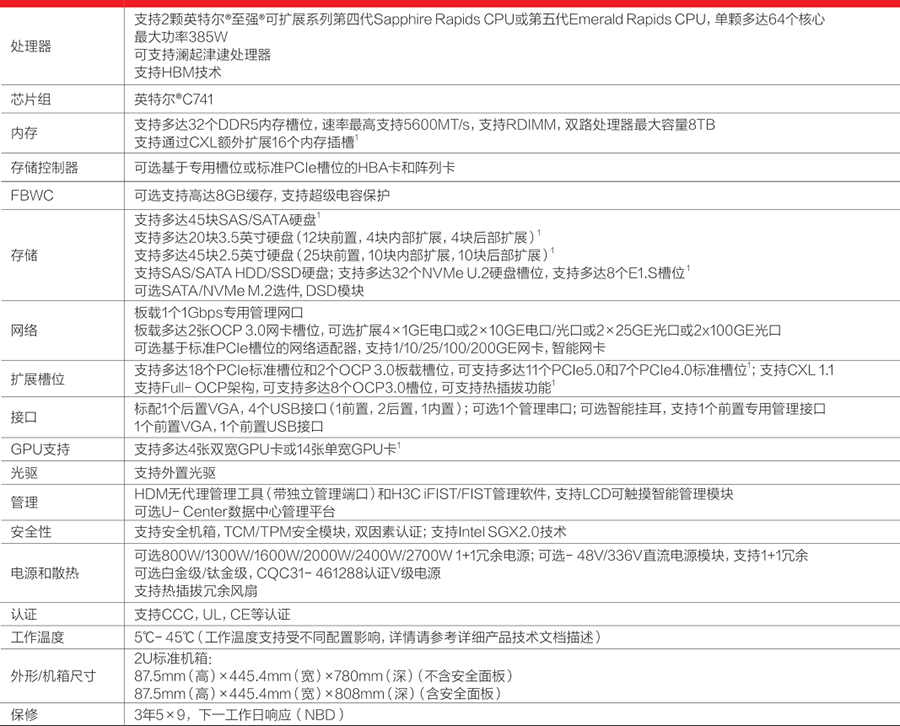
Task: Click the HDM无代理管理工具 line
Action: click(434, 494)
